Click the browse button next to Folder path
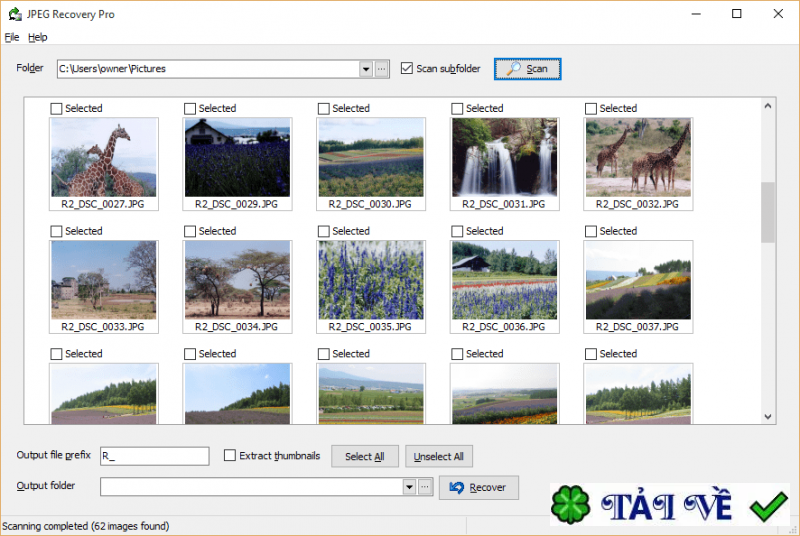Screen dimensions: 800x536 click(381, 69)
